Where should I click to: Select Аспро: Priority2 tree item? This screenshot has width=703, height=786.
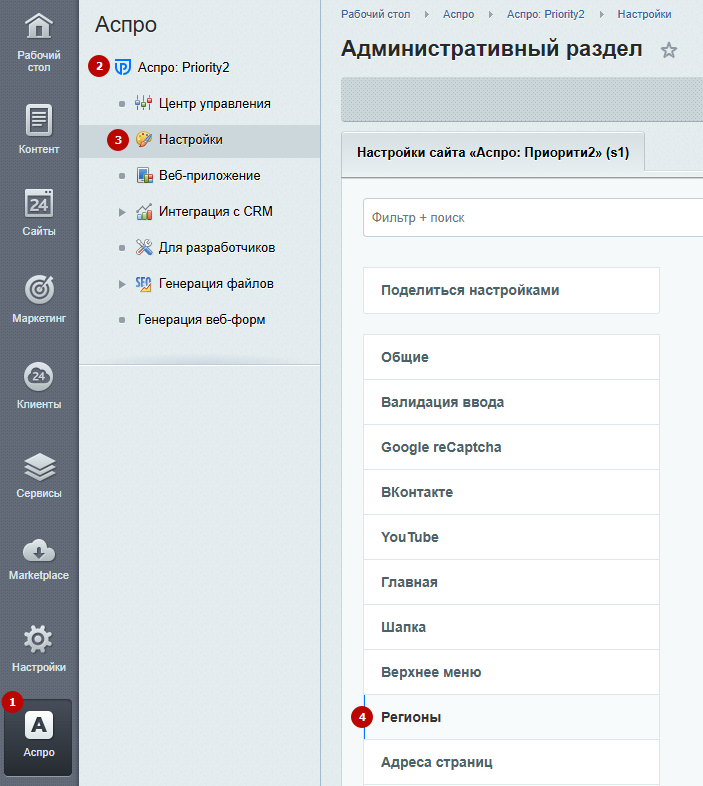(184, 67)
